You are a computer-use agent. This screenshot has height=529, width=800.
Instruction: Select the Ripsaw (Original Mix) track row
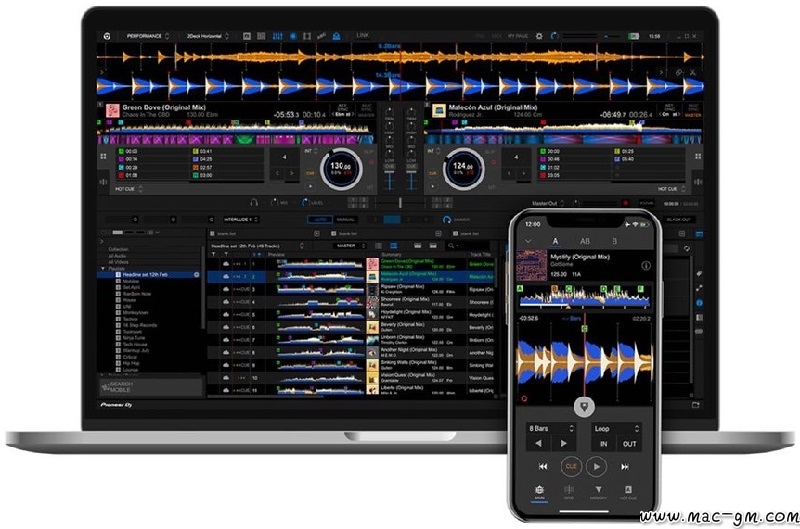tap(350, 289)
